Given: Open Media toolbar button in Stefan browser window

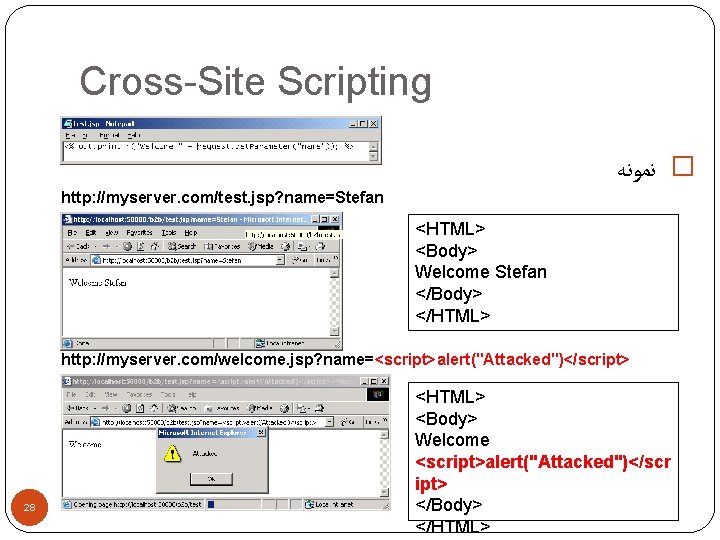Looking at the screenshot, I should [x=260, y=246].
